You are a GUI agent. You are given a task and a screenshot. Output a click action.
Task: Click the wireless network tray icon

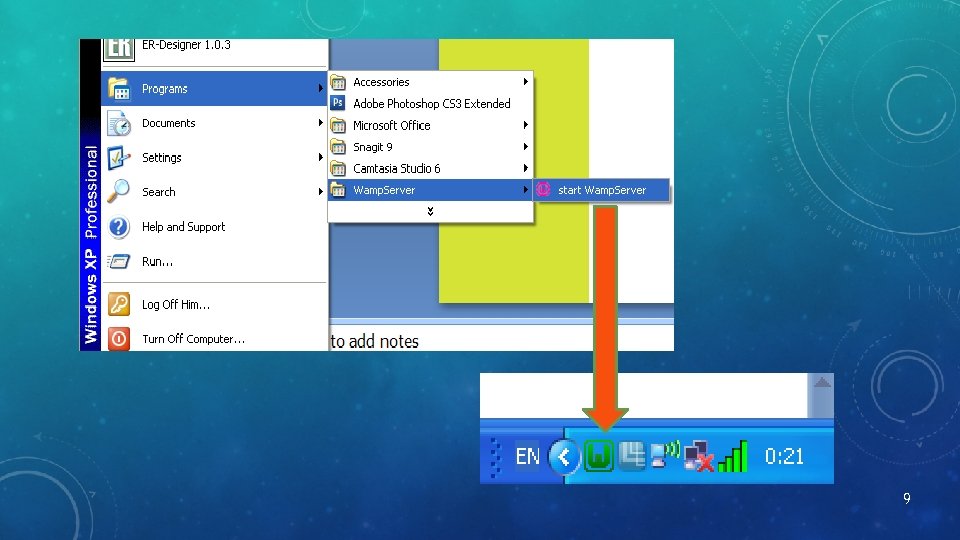pyautogui.click(x=665, y=455)
